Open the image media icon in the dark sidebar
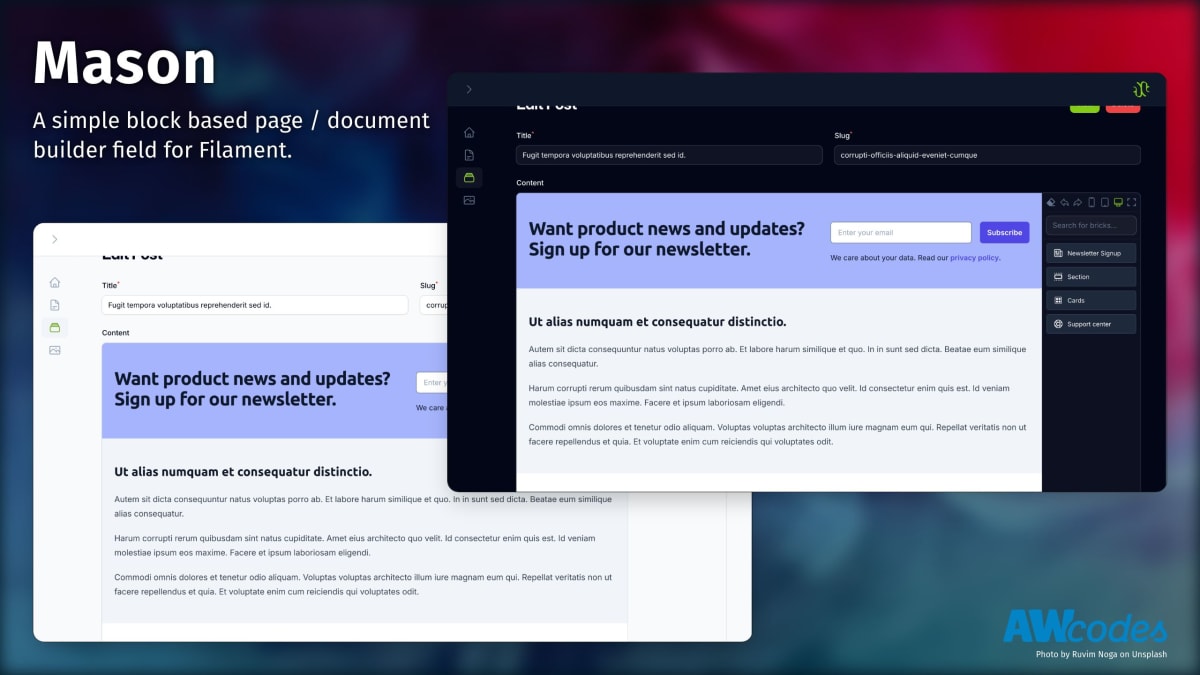Viewport: 1200px width, 675px height. pyautogui.click(x=469, y=200)
